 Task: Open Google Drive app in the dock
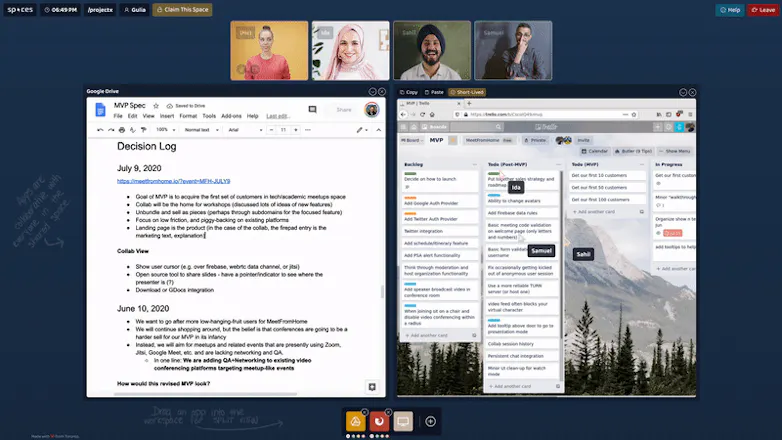point(356,422)
